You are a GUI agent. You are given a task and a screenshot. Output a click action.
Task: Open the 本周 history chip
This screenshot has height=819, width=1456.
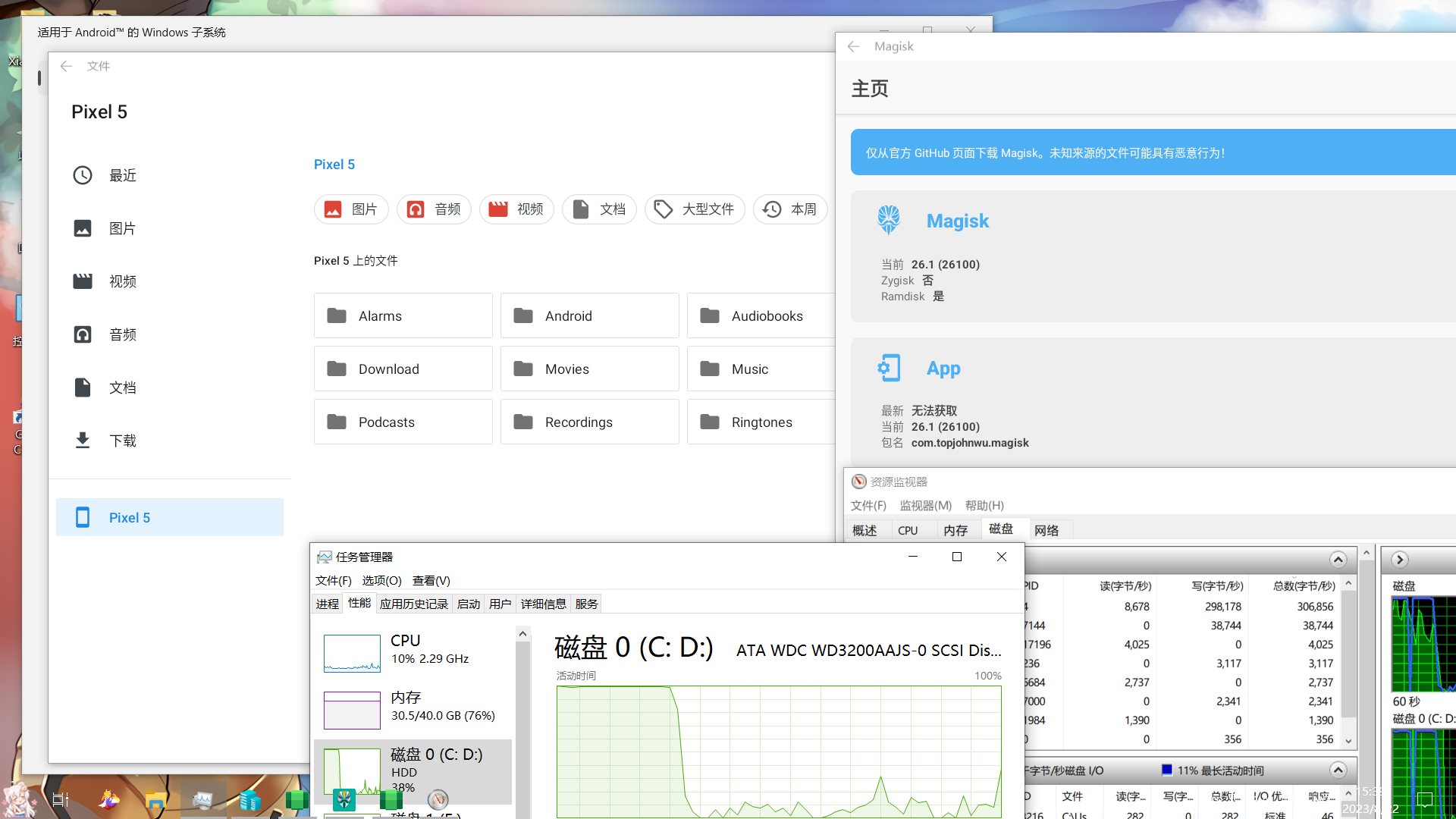point(790,209)
